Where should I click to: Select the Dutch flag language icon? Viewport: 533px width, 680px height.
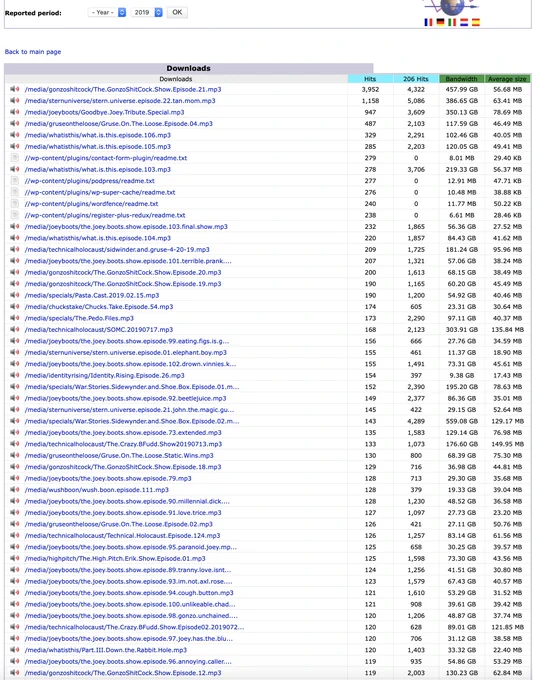(x=464, y=22)
